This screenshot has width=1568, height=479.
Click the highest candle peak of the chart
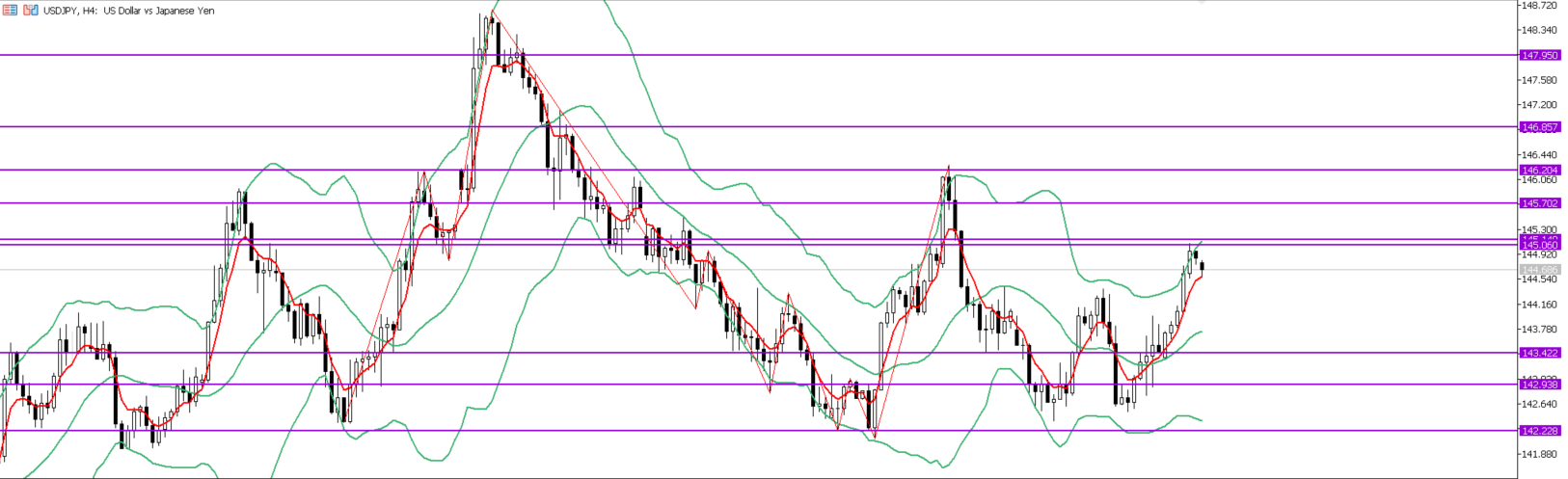[x=492, y=13]
